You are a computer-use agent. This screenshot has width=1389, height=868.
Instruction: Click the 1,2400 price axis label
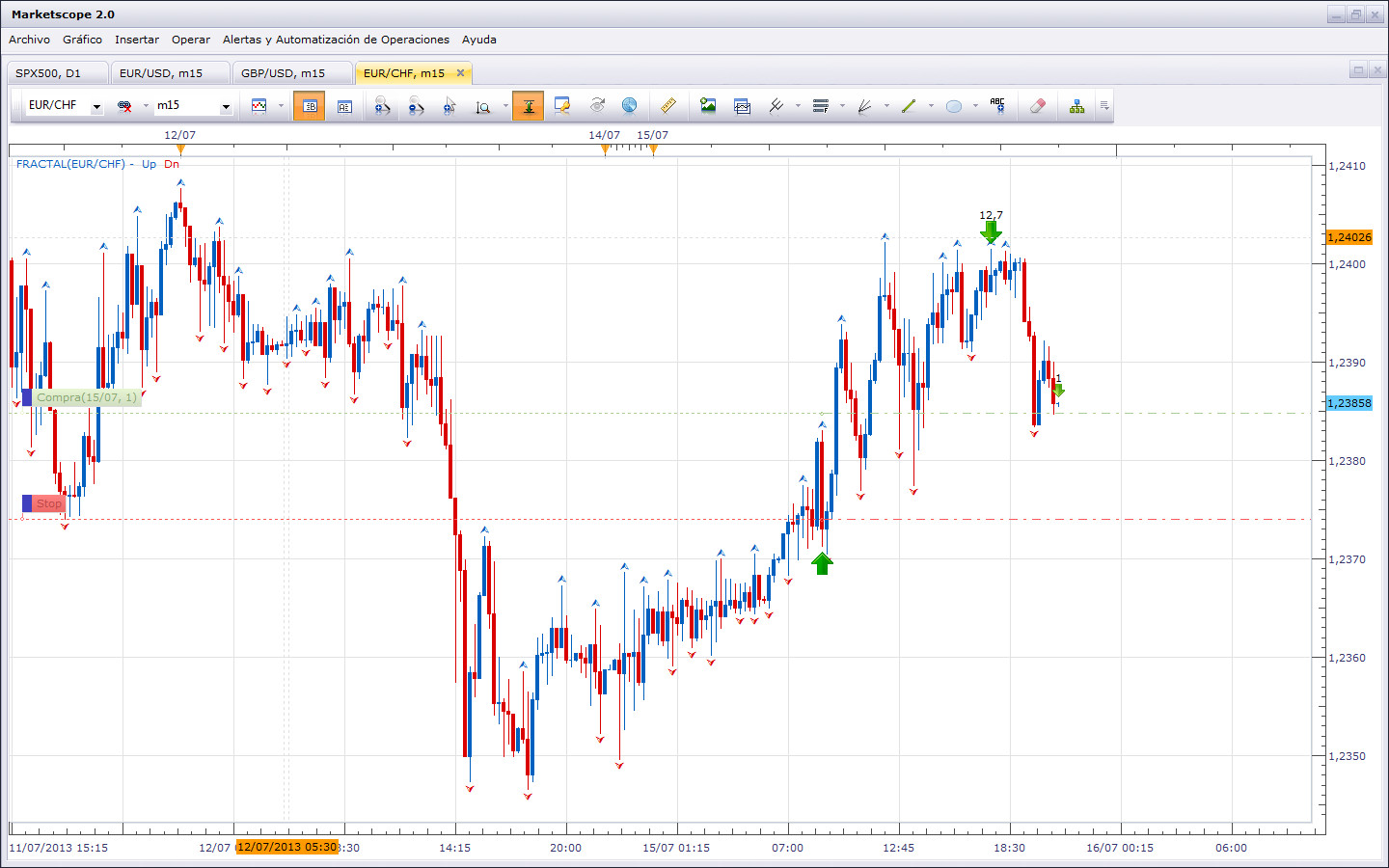1348,264
